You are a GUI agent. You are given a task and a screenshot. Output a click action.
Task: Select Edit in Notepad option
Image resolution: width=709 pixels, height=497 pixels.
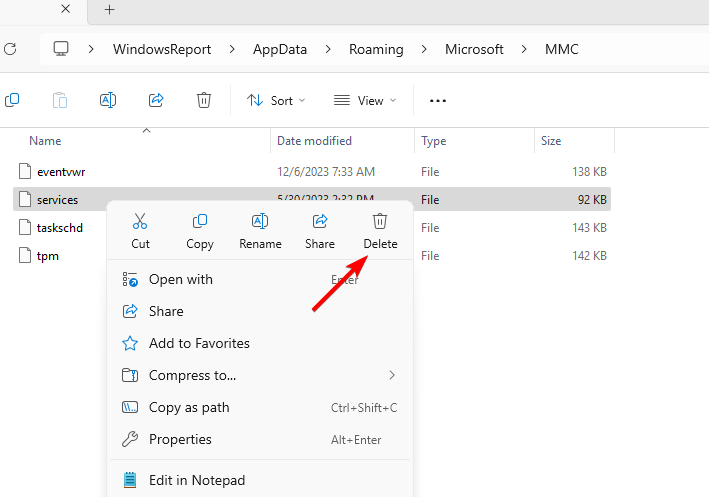[x=197, y=480]
